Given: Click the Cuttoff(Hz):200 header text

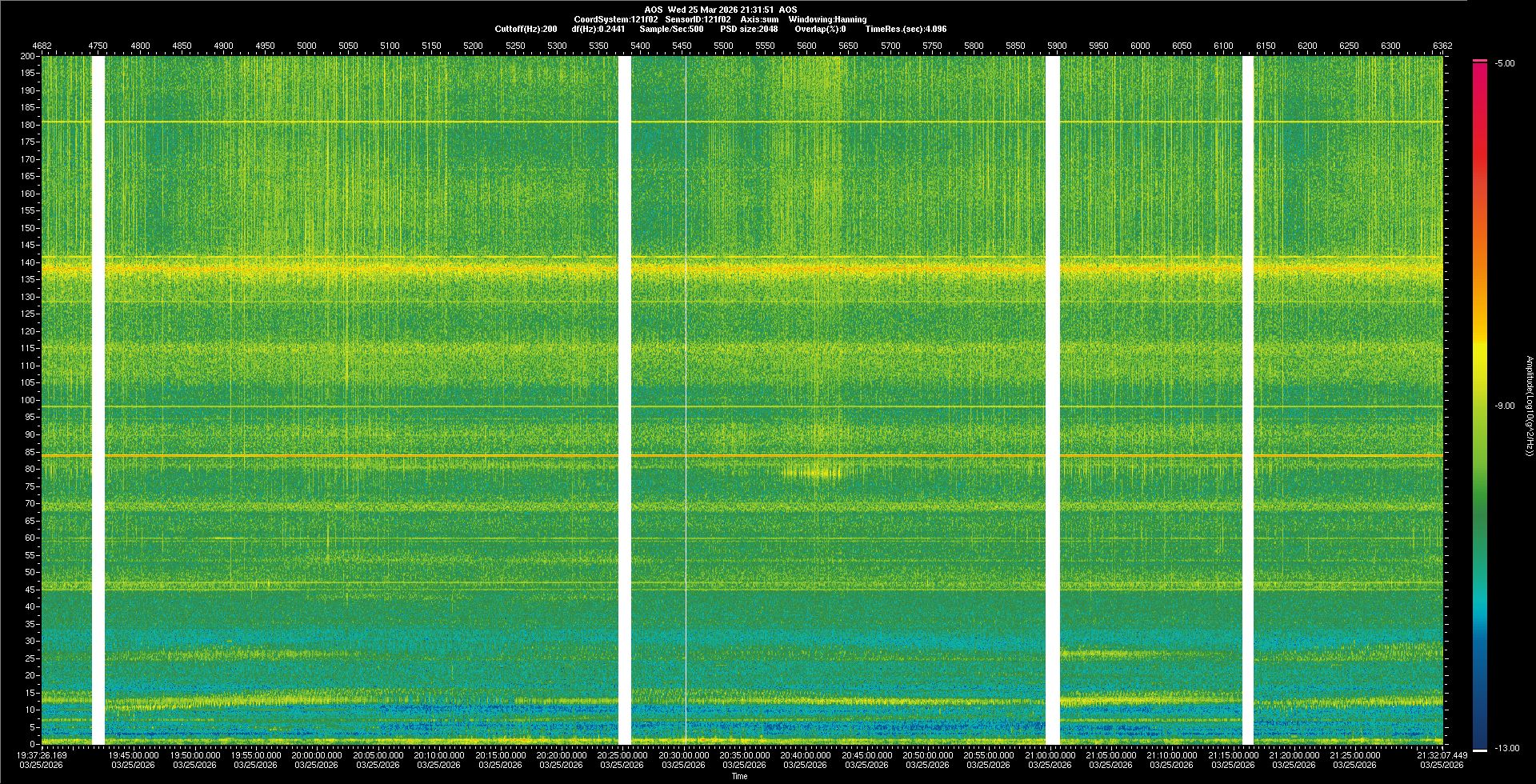Looking at the screenshot, I should tap(526, 29).
